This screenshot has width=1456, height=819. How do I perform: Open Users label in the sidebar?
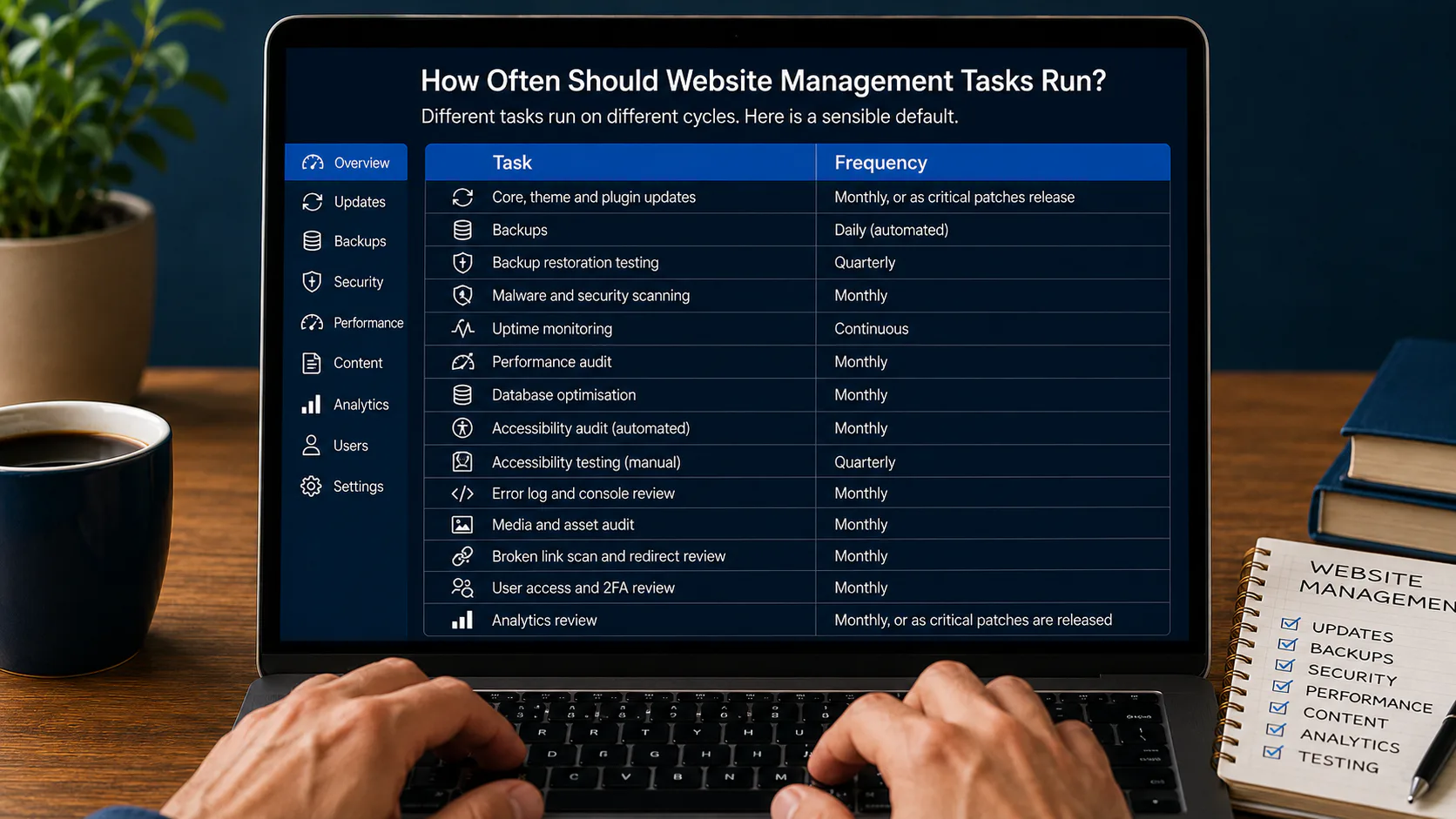coord(350,446)
